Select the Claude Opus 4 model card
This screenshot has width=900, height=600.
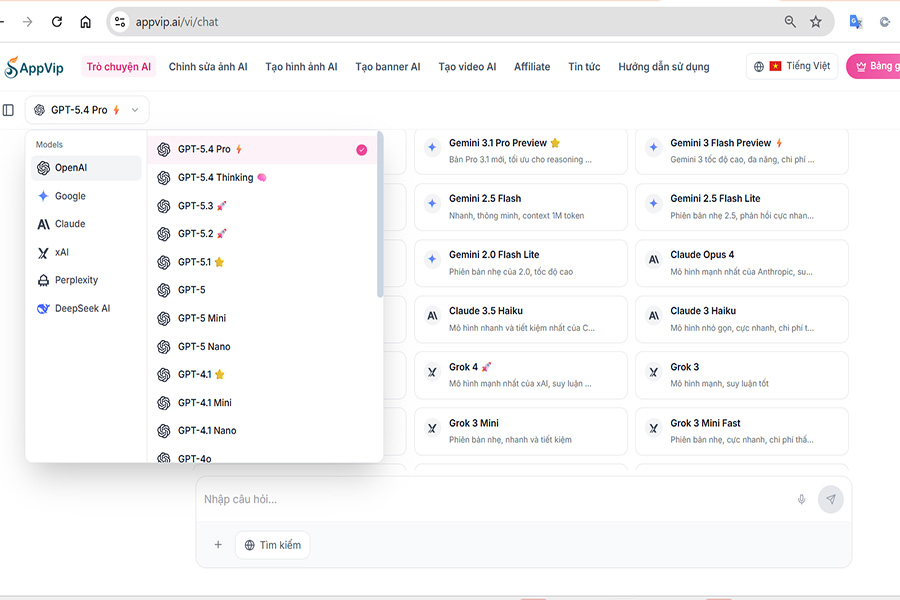click(x=741, y=263)
